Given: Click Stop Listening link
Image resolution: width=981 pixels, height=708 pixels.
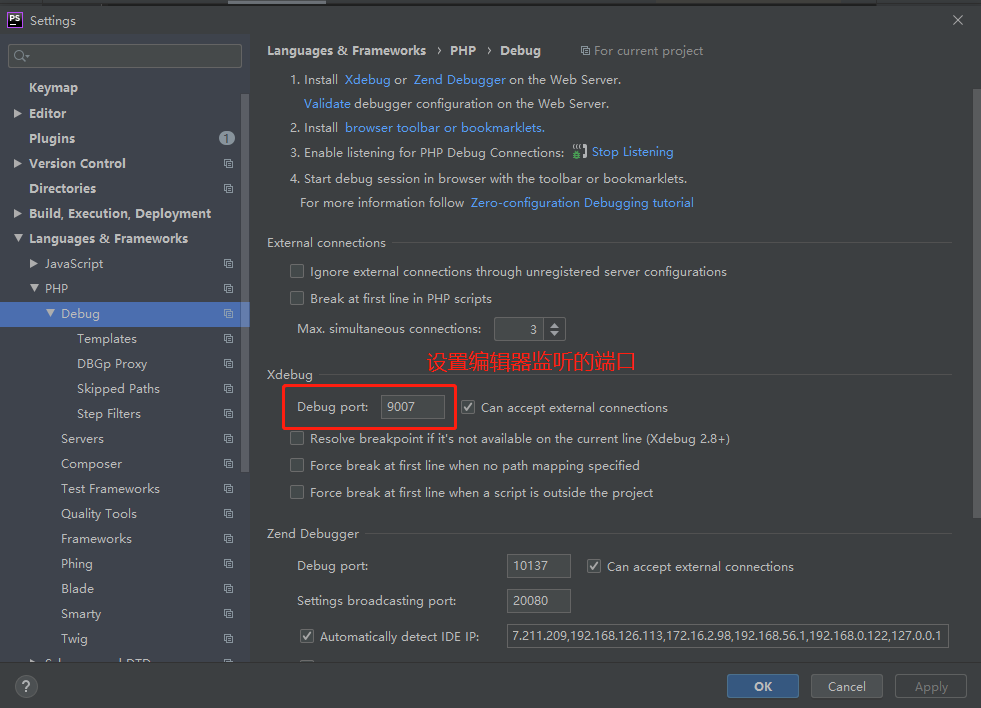Looking at the screenshot, I should pos(633,152).
